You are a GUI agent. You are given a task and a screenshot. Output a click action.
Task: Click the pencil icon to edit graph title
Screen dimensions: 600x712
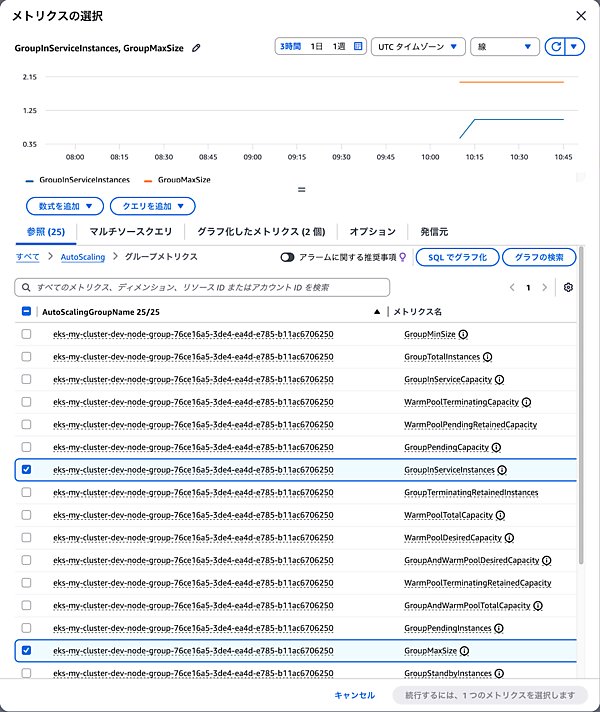pyautogui.click(x=196, y=48)
